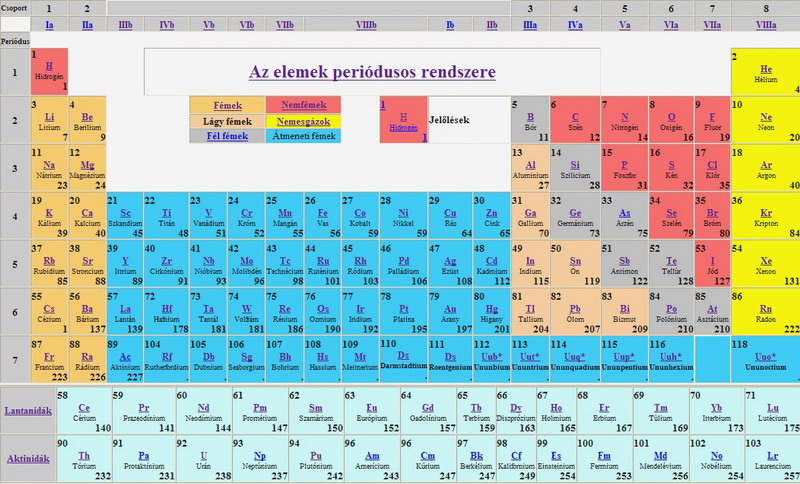Open the He helium symbol link

766,69
